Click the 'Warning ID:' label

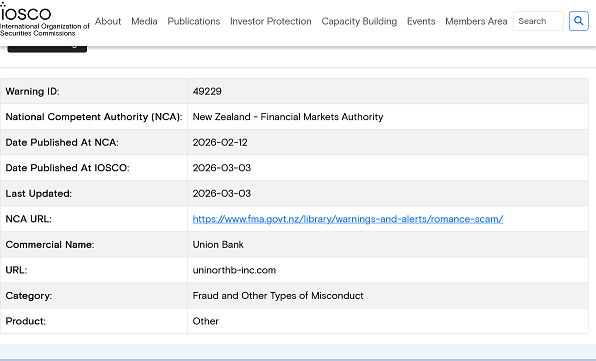(32, 92)
